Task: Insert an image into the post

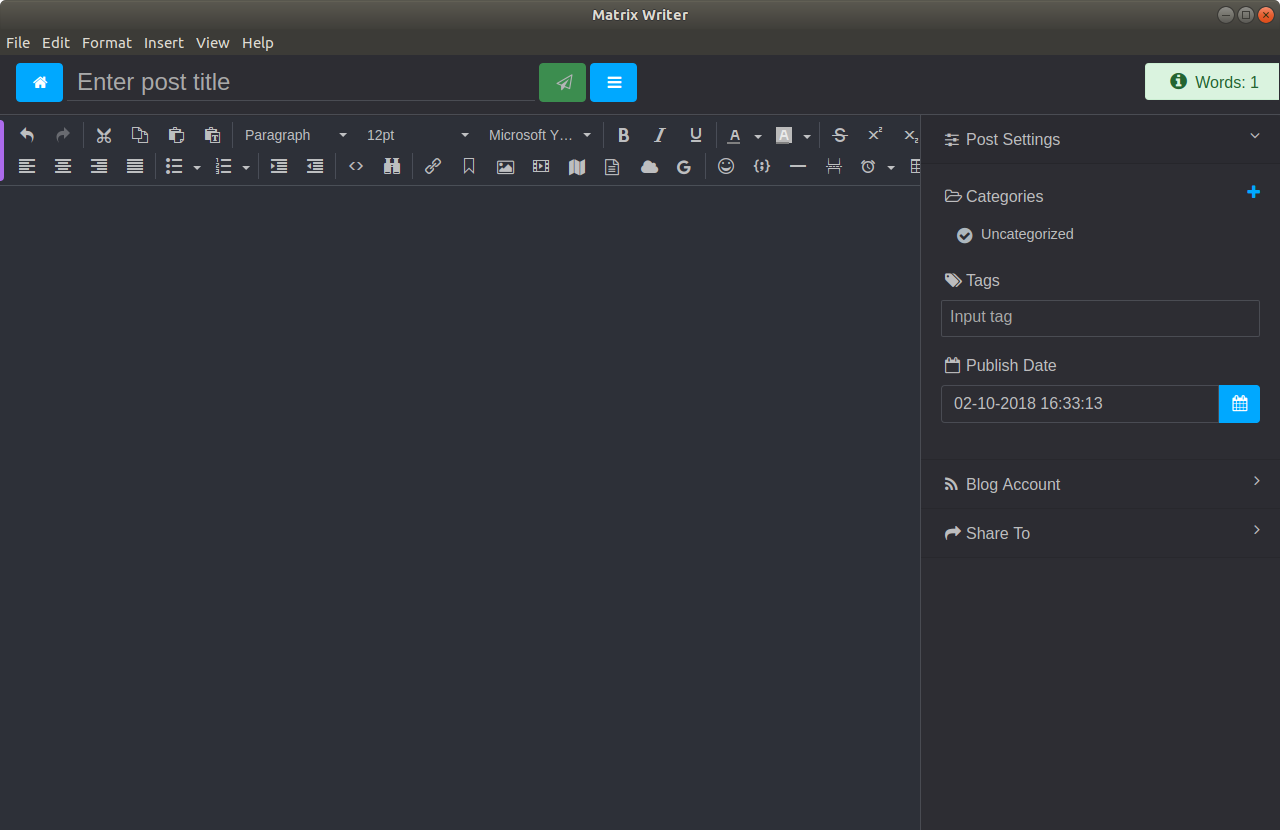Action: click(505, 167)
